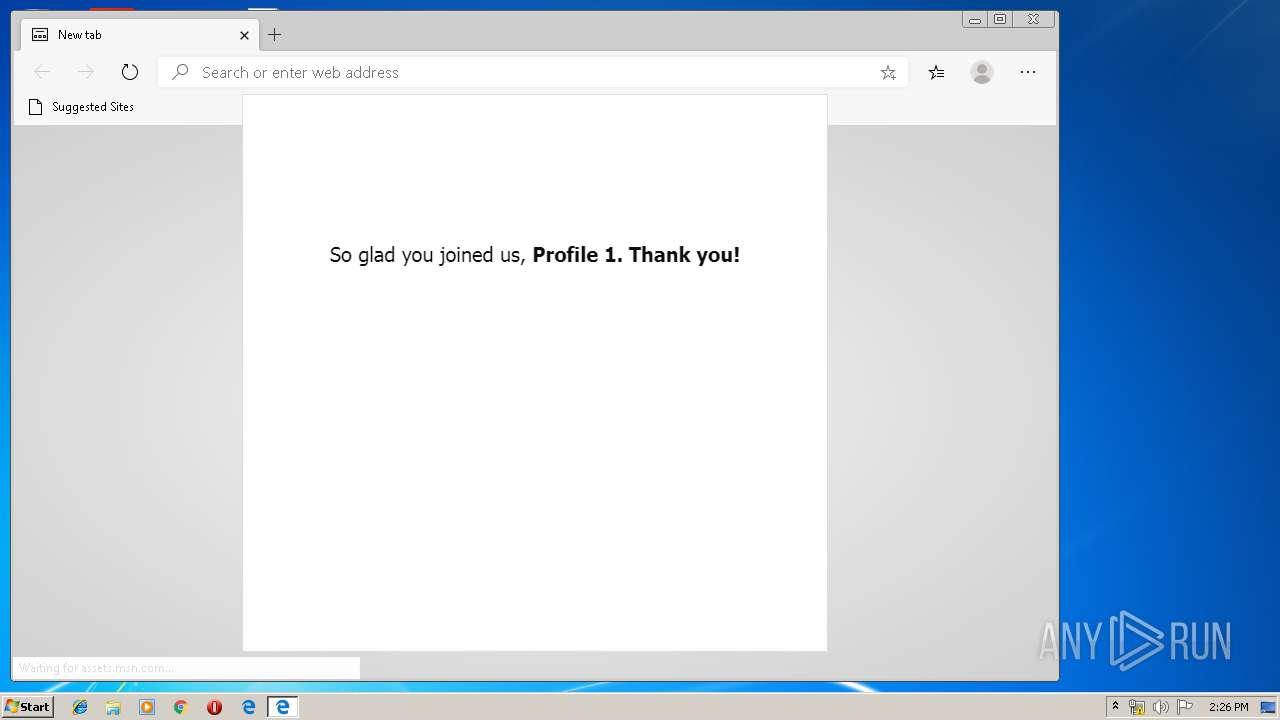Launch Google Chrome from taskbar

(x=180, y=707)
